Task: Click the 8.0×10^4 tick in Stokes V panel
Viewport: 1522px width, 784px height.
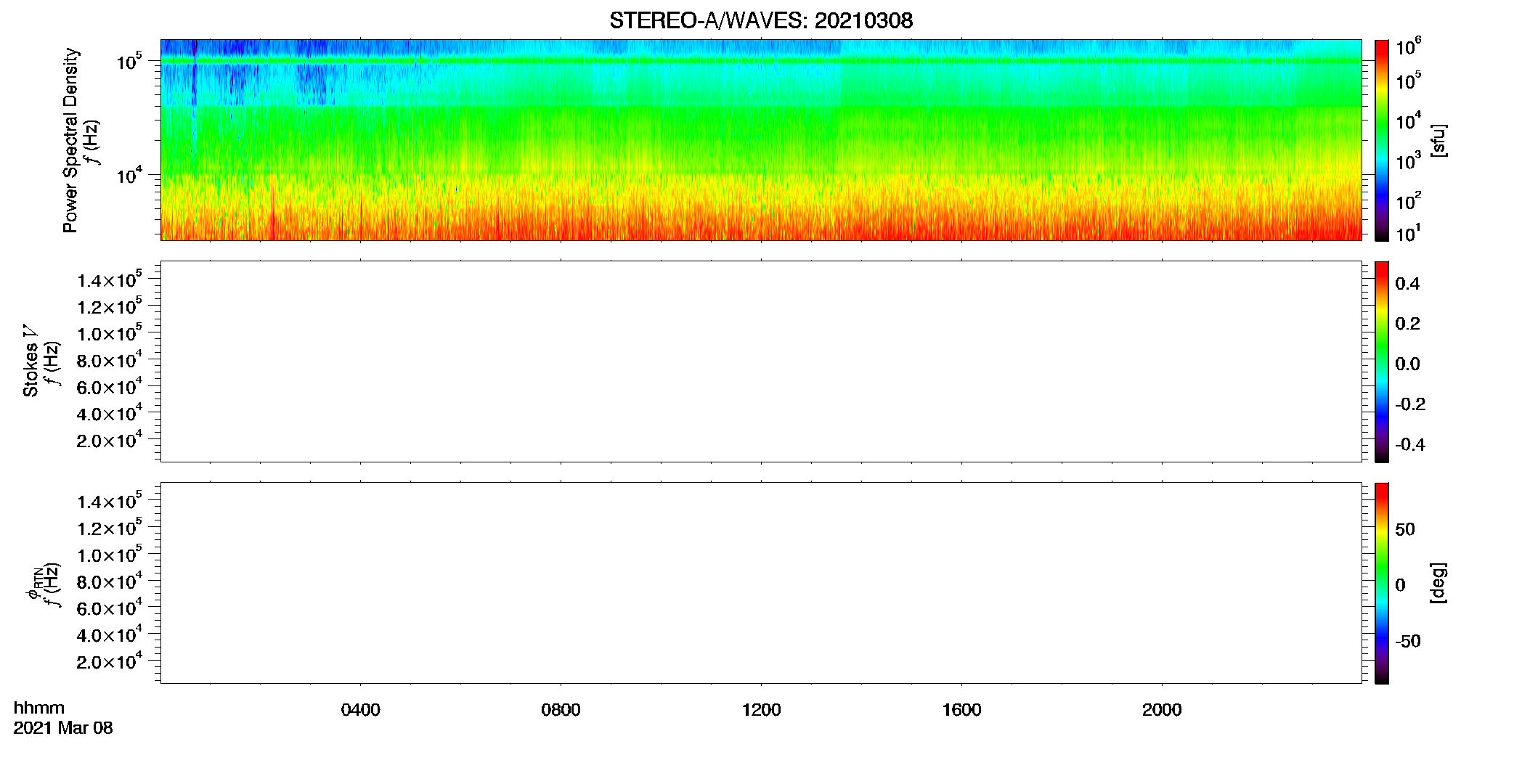Action: 110,359
